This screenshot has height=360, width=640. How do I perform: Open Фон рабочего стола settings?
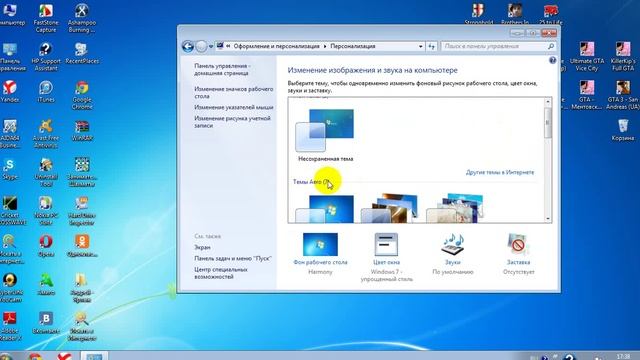point(320,254)
